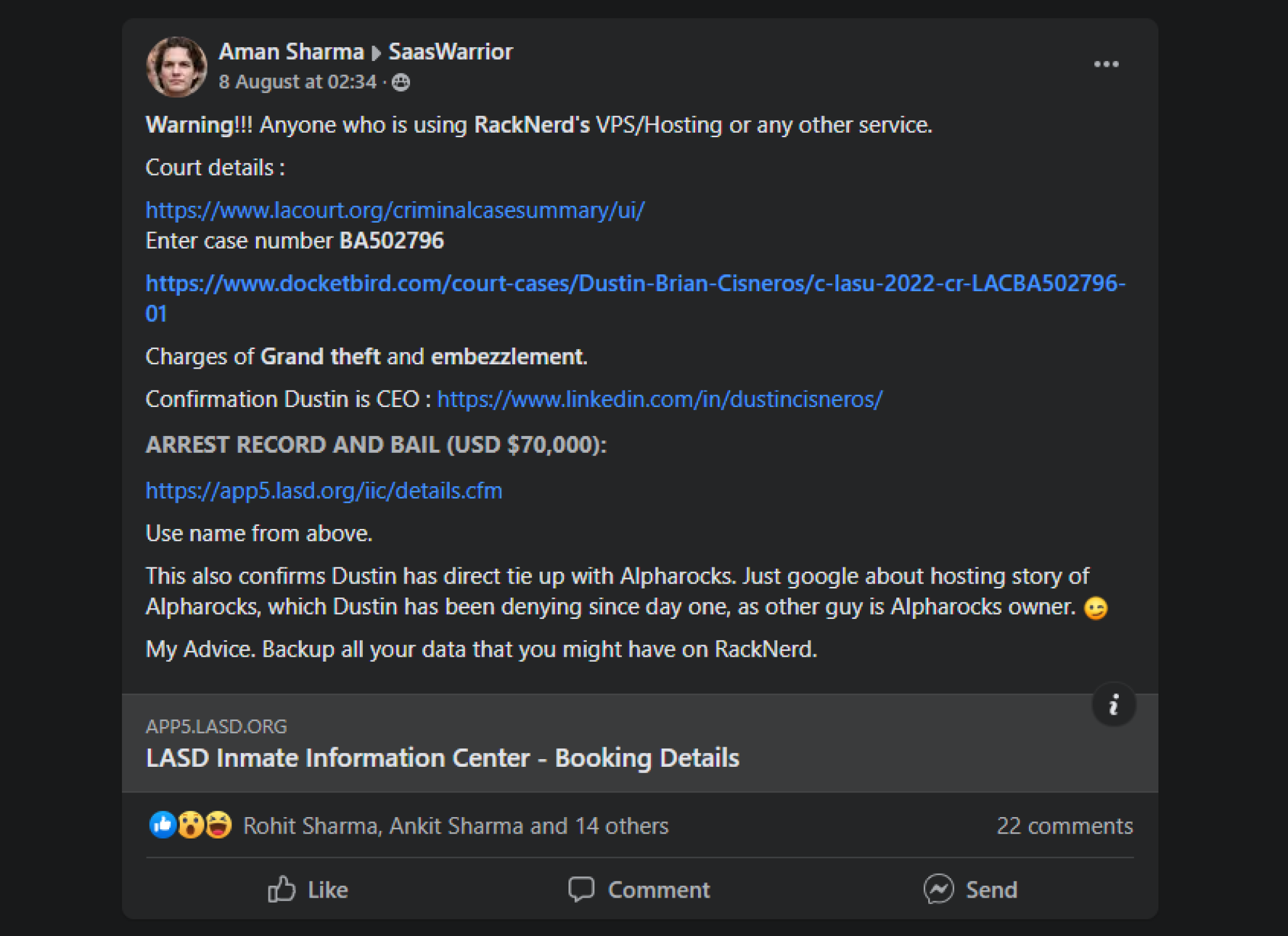Open the docketbird.com court case link
Image resolution: width=1288 pixels, height=936 pixels.
tap(635, 298)
